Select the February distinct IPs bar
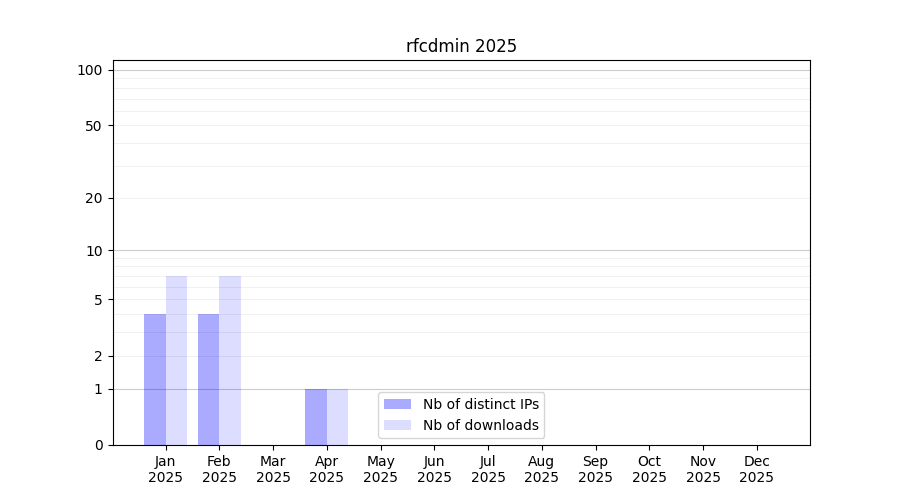Viewport: 900px width, 500px height. pyautogui.click(x=208, y=380)
